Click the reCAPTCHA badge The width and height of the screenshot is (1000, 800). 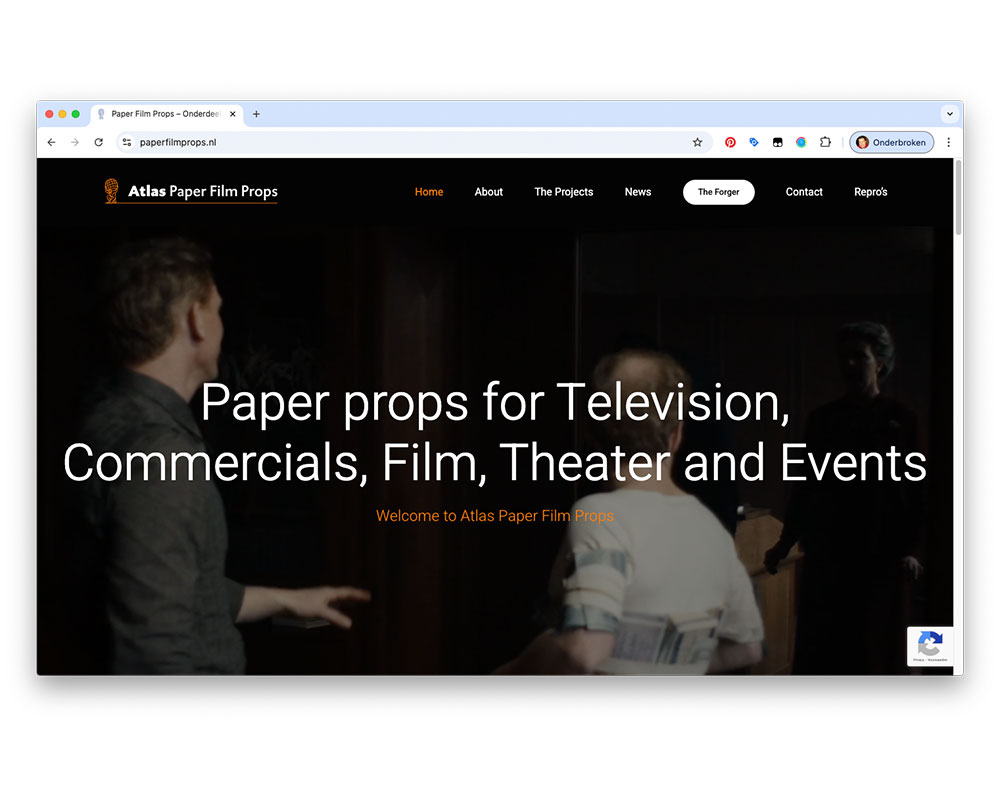coord(930,646)
